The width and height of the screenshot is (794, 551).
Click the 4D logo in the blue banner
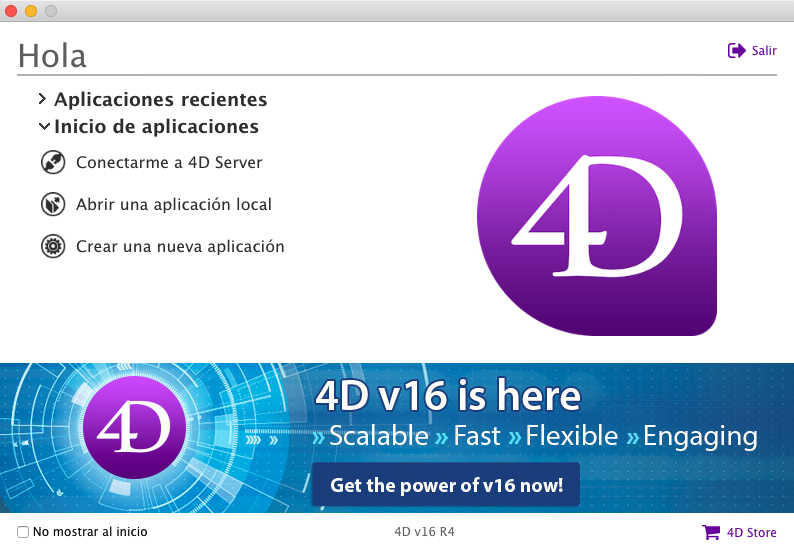[134, 427]
